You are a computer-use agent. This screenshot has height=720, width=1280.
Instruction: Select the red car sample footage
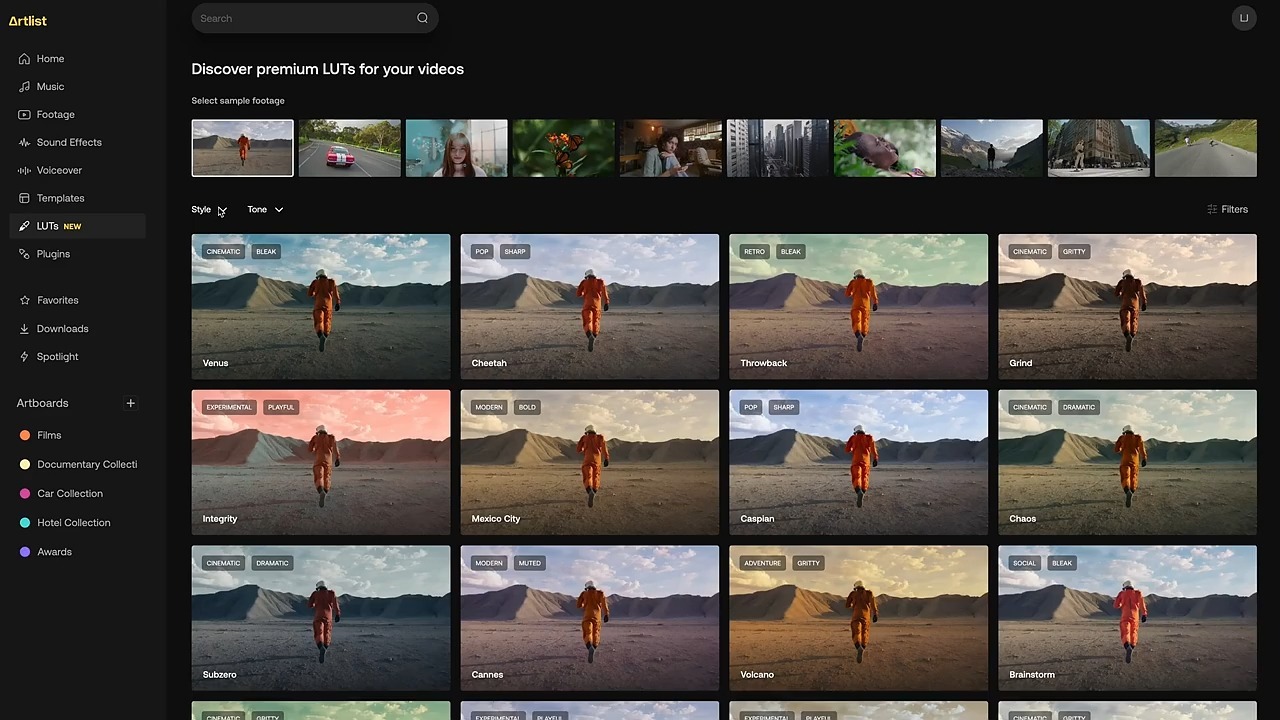click(349, 148)
